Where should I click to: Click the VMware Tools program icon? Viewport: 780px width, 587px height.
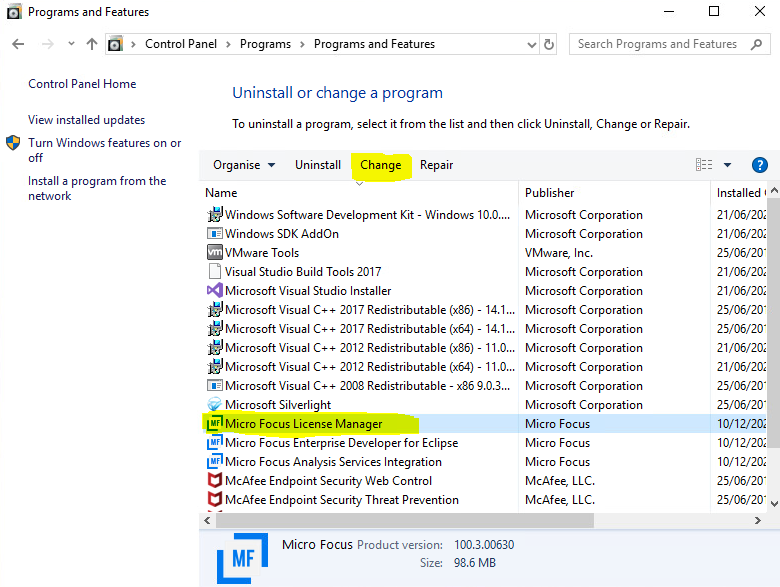tap(214, 253)
